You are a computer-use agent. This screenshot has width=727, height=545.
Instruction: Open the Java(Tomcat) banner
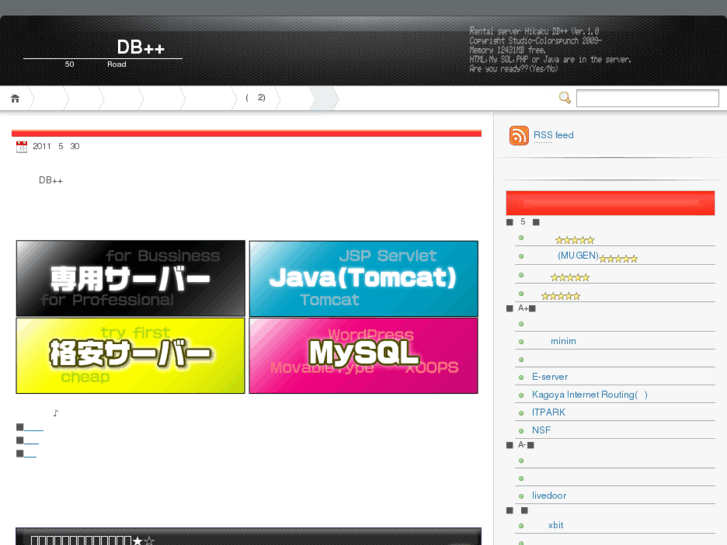pyautogui.click(x=363, y=278)
